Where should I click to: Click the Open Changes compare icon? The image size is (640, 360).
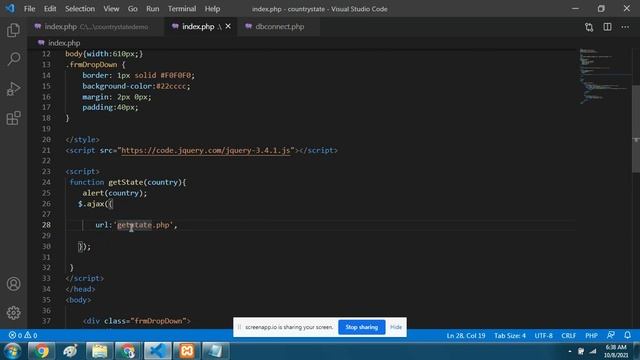click(x=589, y=27)
